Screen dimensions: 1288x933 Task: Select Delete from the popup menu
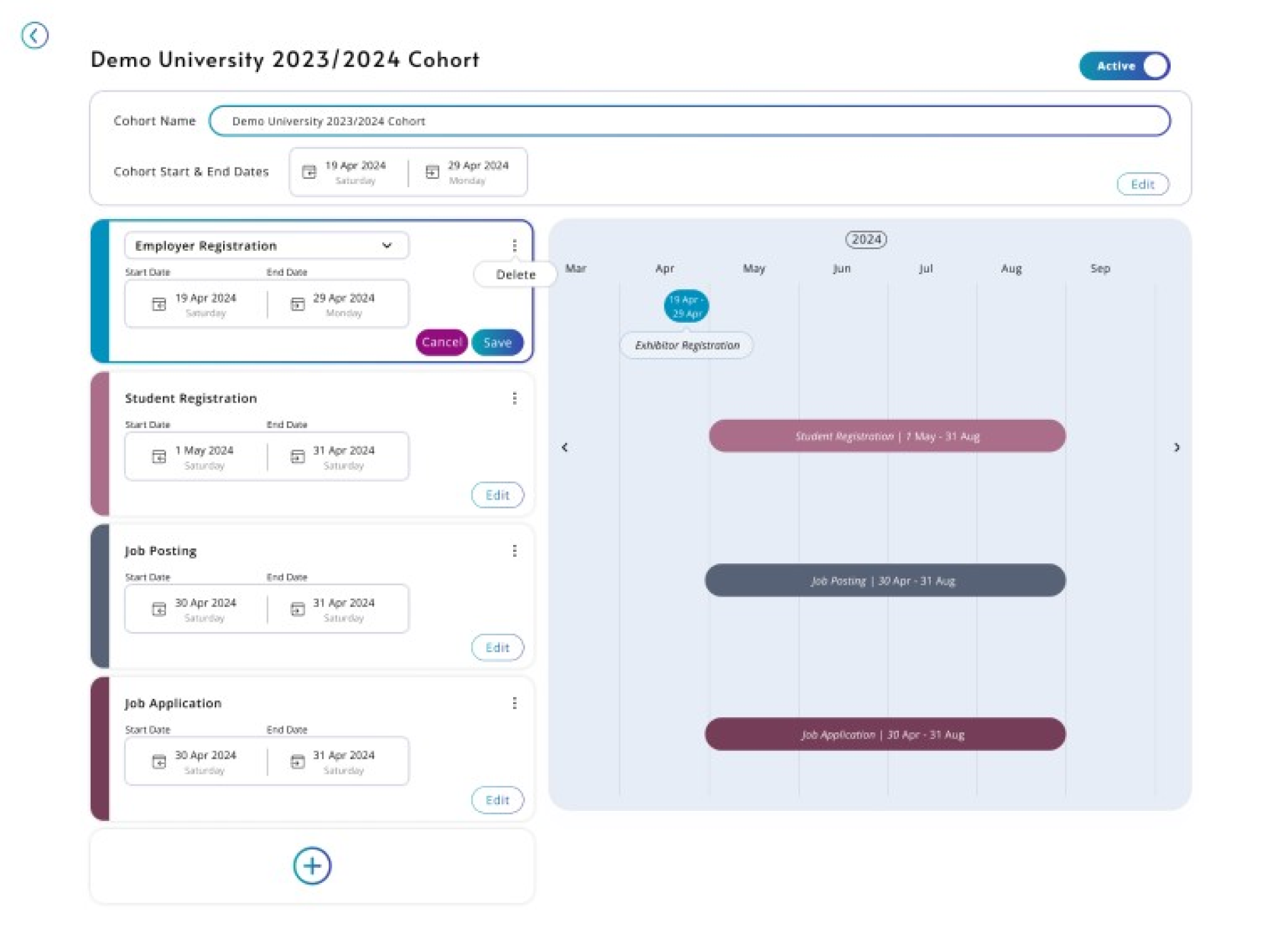515,275
